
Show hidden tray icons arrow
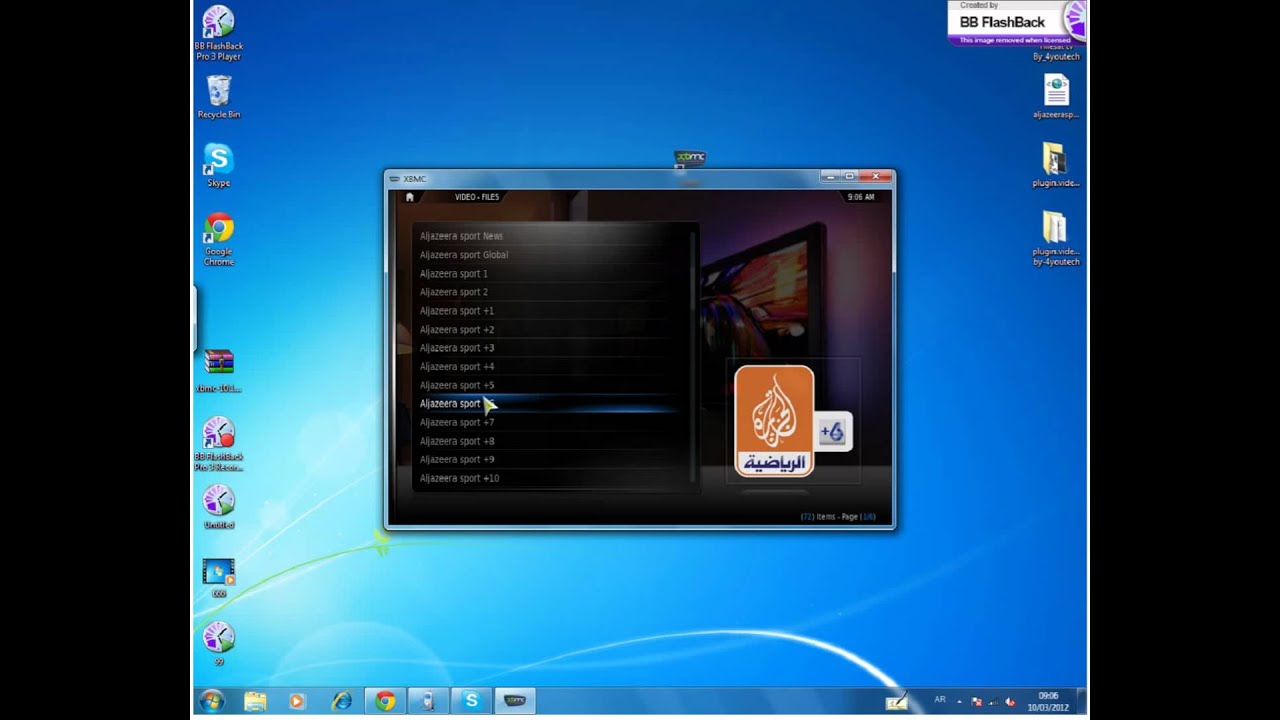coord(959,701)
